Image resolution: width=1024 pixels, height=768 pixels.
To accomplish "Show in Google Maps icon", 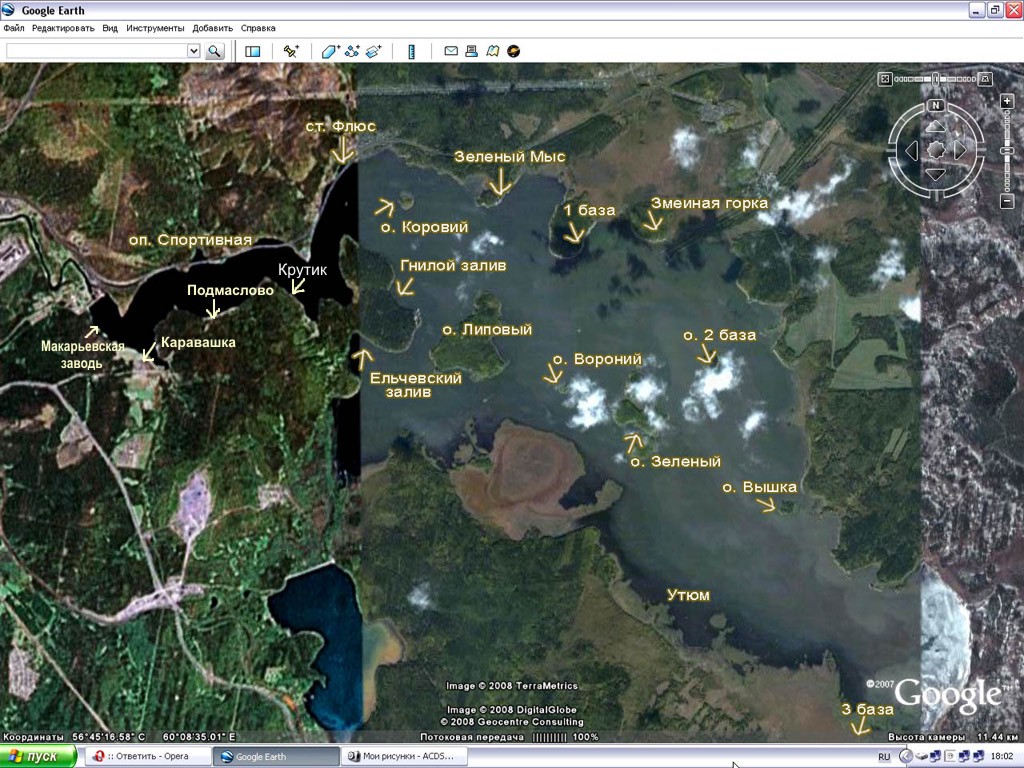I will tap(492, 51).
